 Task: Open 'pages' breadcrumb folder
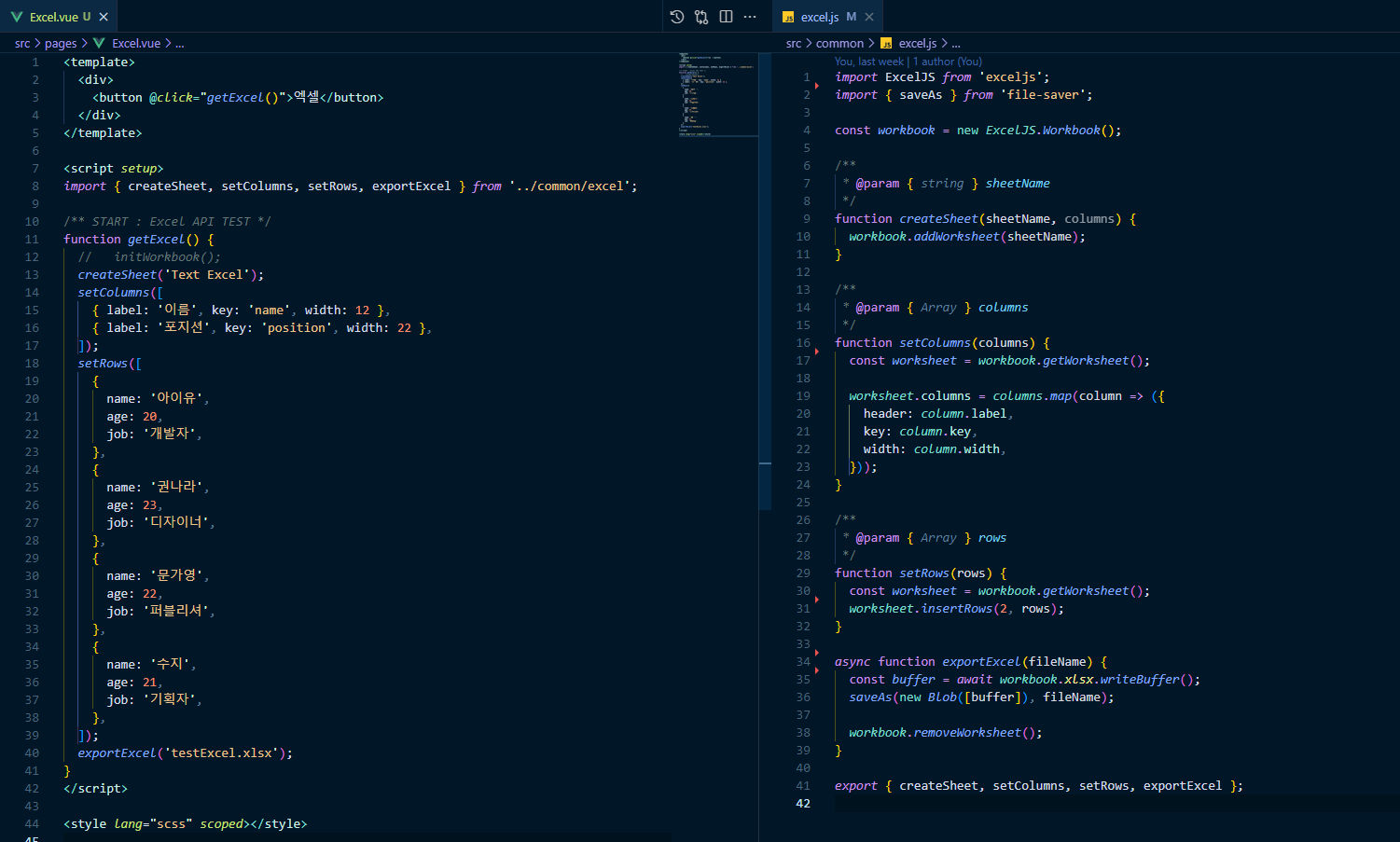pyautogui.click(x=61, y=43)
